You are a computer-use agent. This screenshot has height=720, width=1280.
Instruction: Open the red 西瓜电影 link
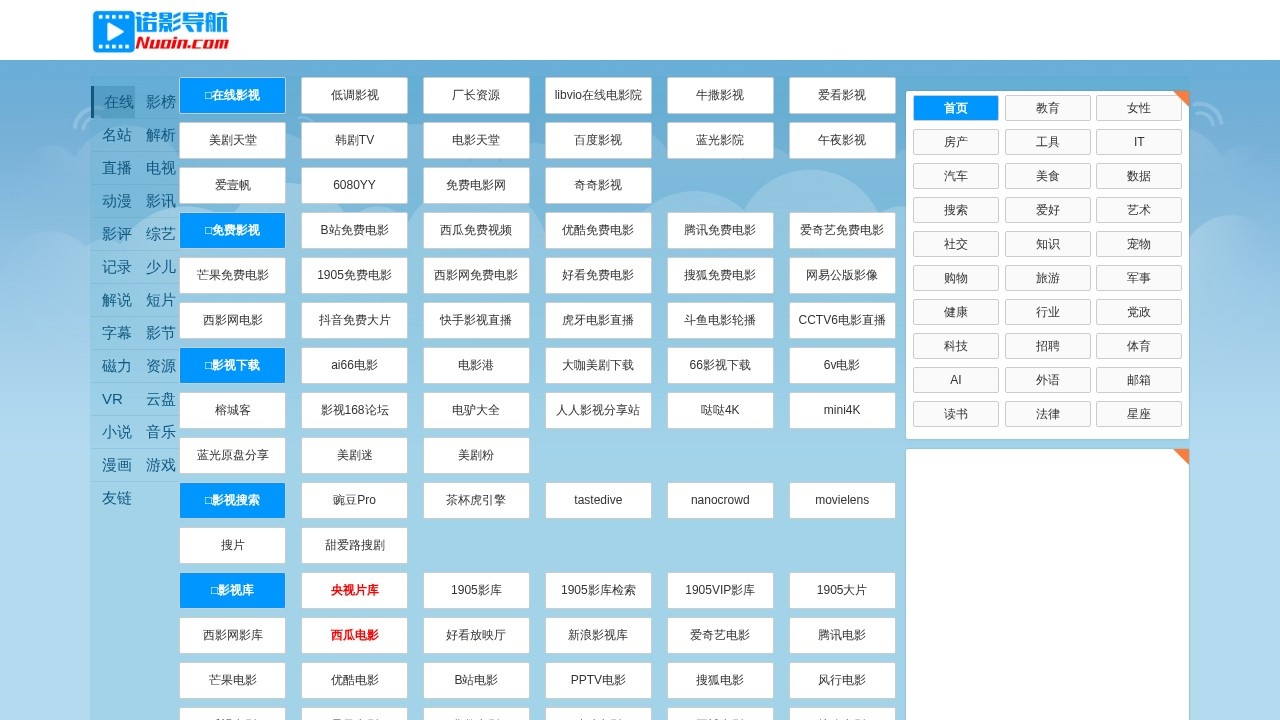click(x=354, y=636)
